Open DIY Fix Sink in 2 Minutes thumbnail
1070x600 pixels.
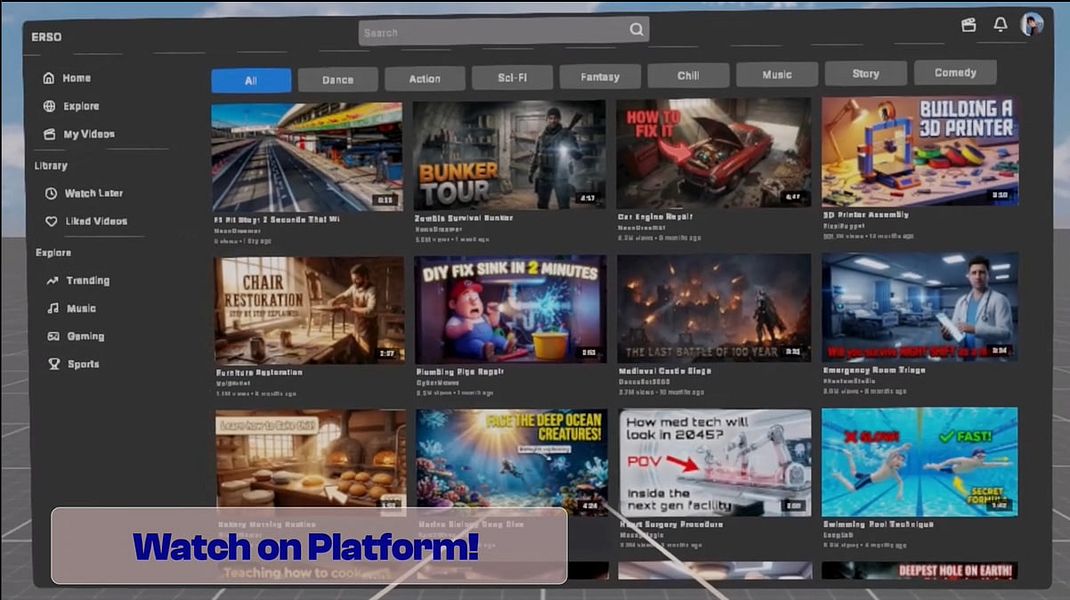[510, 309]
